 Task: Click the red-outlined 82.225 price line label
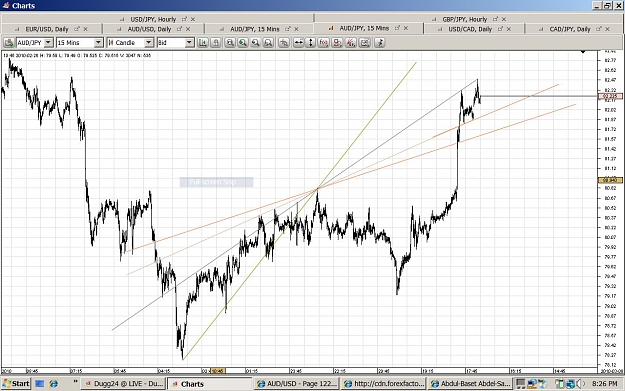(610, 96)
